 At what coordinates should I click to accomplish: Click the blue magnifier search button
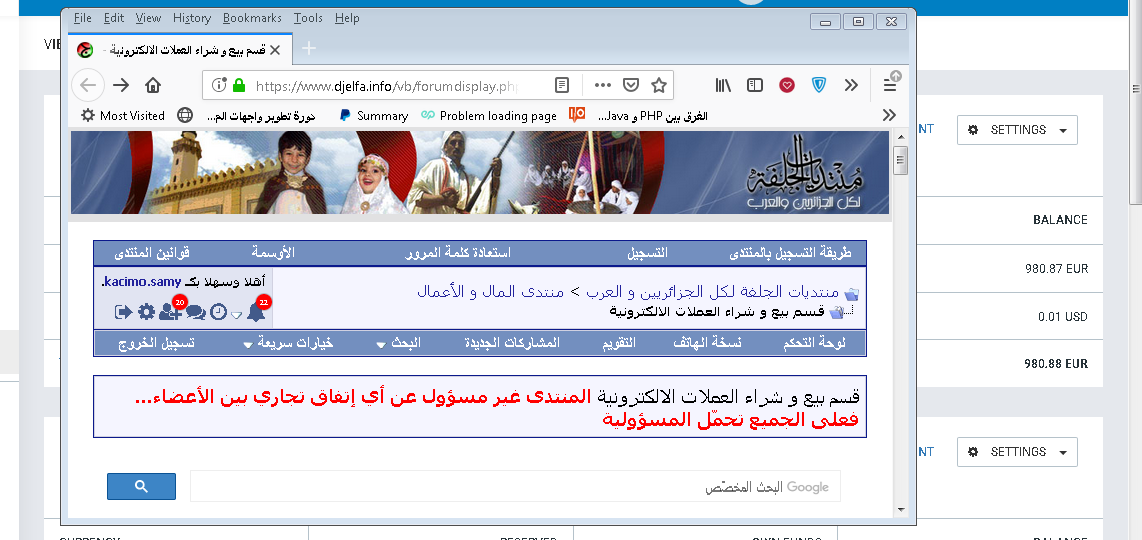tap(141, 487)
